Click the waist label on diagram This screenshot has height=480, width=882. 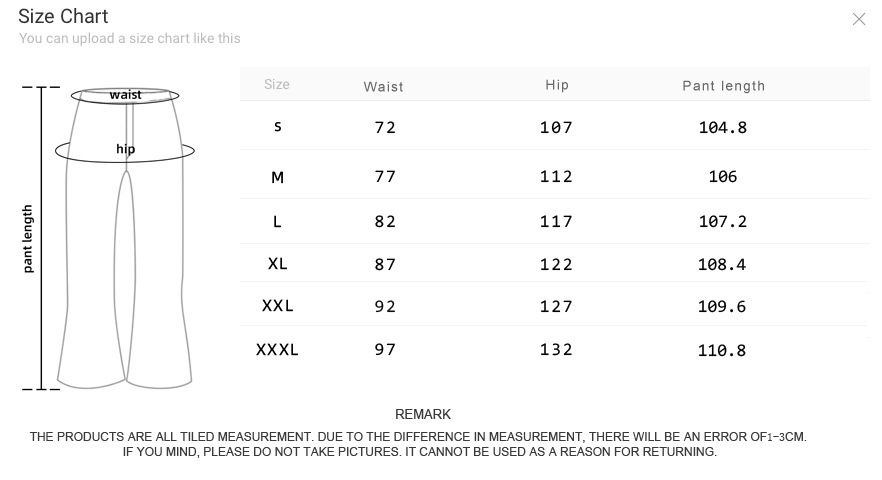click(126, 95)
